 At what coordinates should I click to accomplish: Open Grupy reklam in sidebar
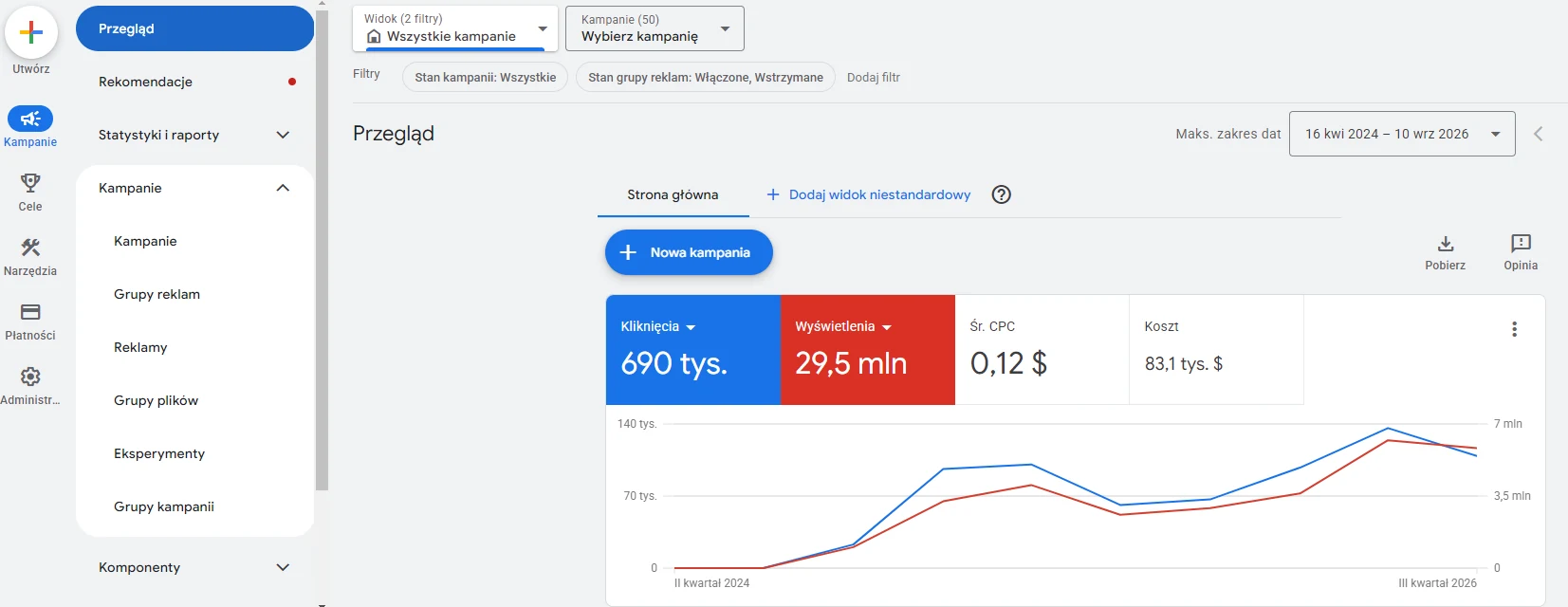[194, 294]
